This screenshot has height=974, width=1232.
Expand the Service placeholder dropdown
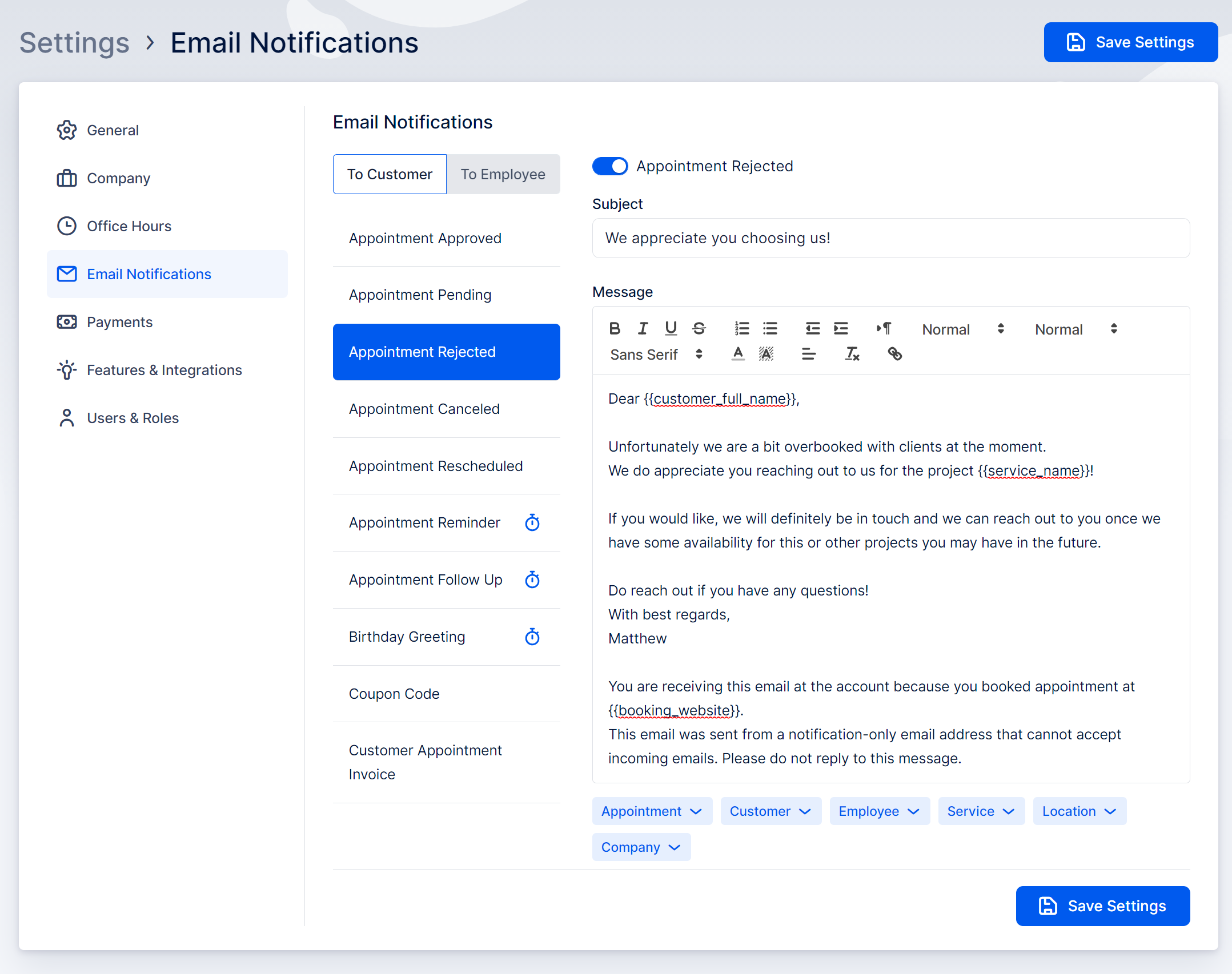980,811
